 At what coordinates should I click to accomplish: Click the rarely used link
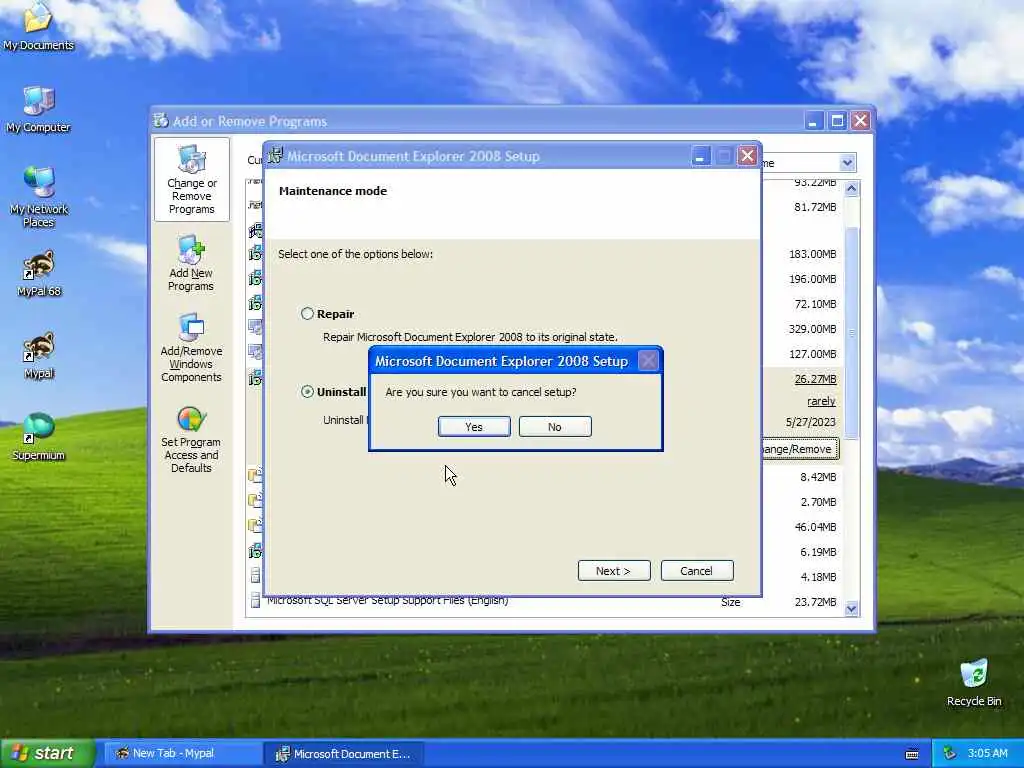pos(821,401)
